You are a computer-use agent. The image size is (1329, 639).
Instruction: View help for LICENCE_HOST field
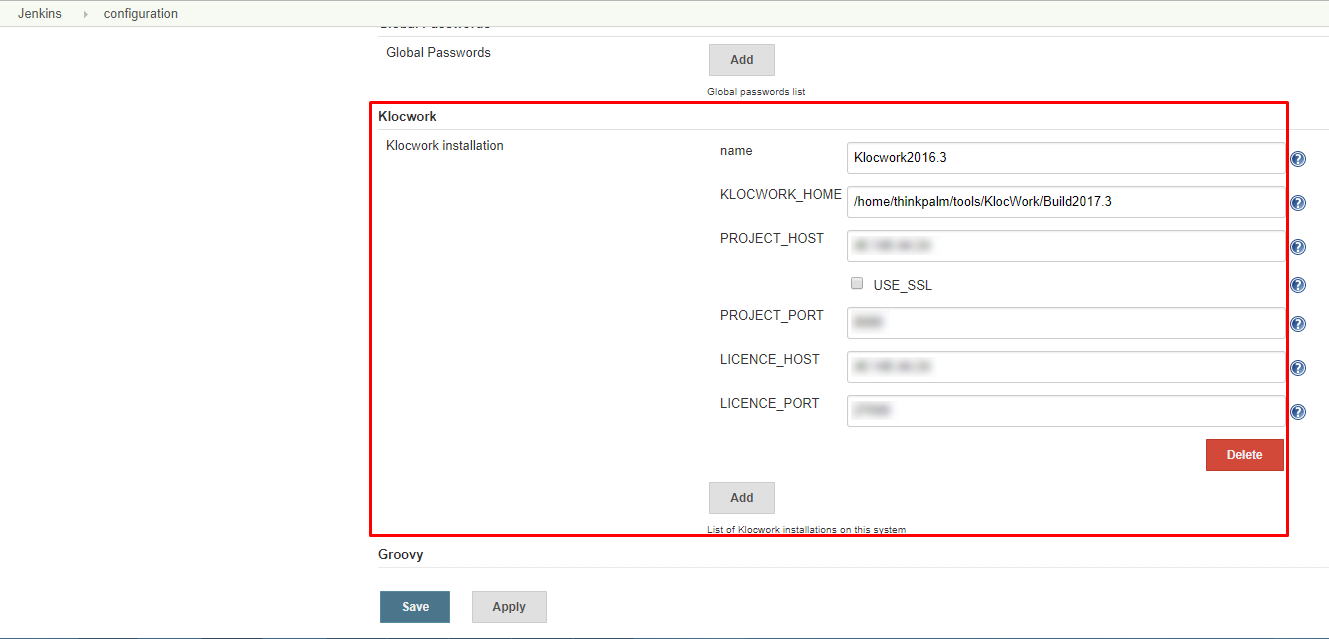pos(1298,368)
